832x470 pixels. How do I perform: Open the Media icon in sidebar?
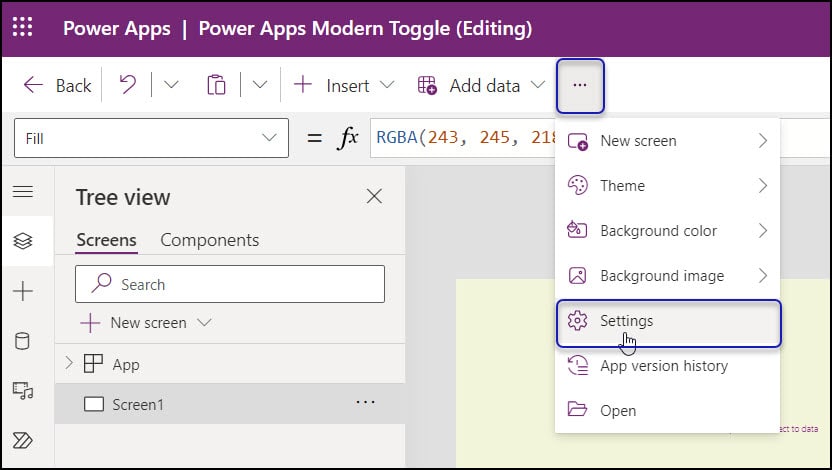(x=23, y=391)
